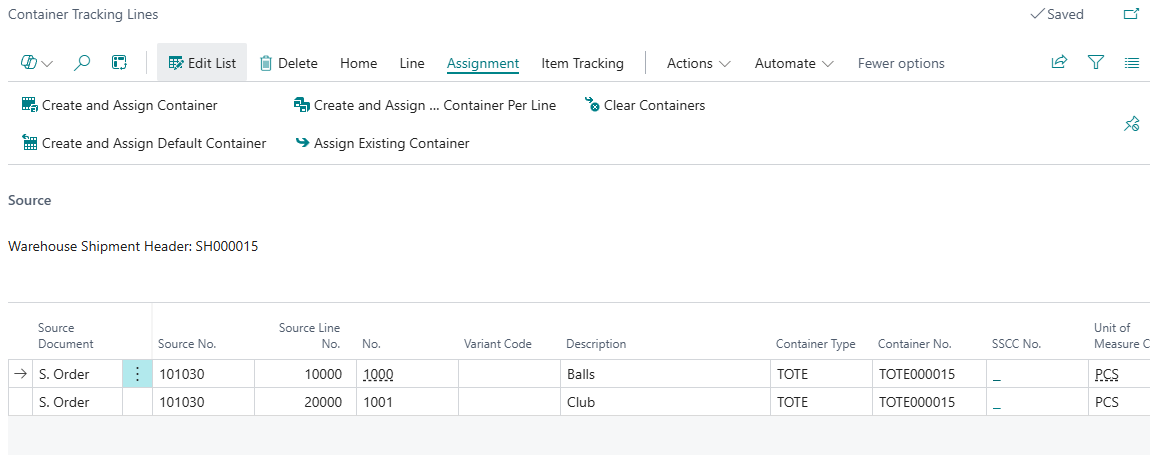Open row options for first S. Order

point(137,374)
